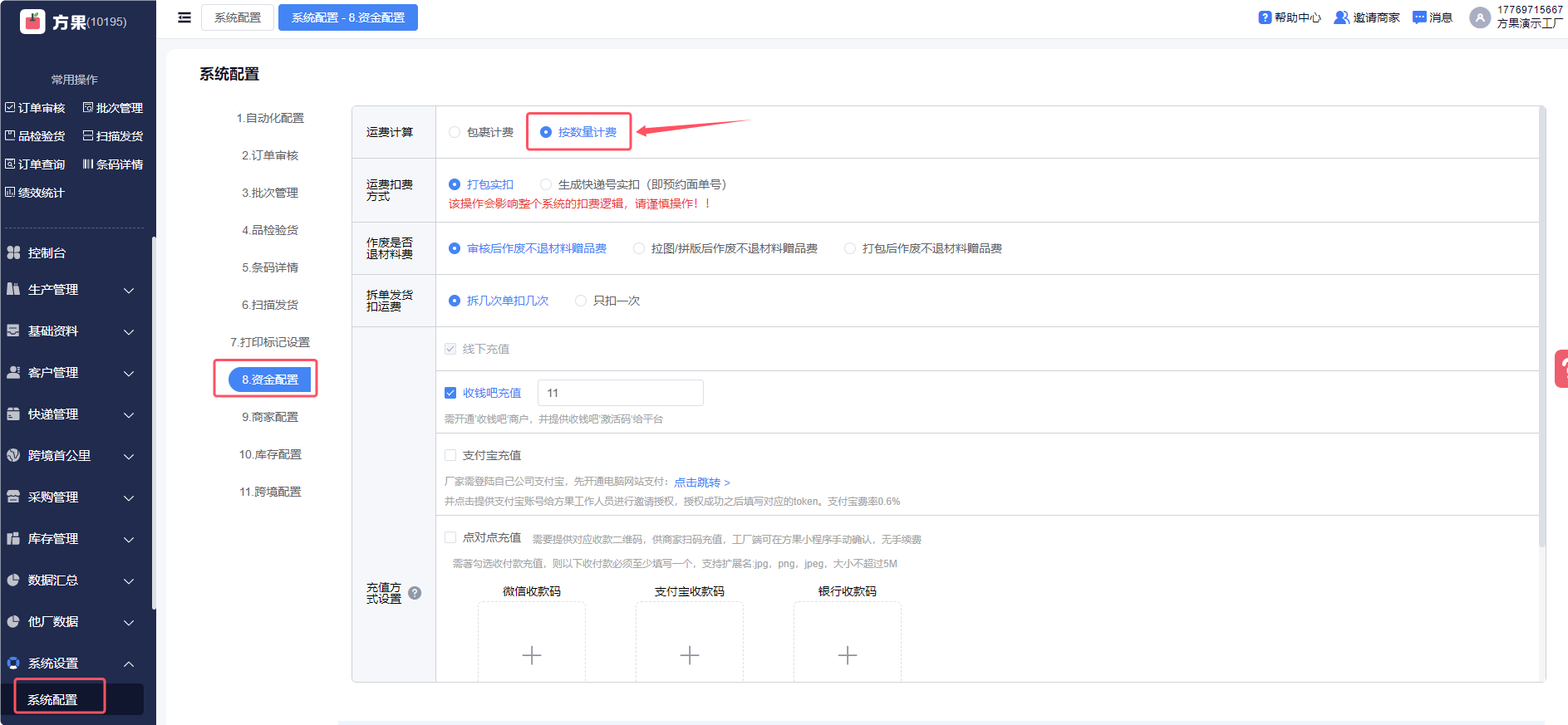Click the 他厂数据 sidebar icon
This screenshot has height=725, width=1568.
(13, 621)
